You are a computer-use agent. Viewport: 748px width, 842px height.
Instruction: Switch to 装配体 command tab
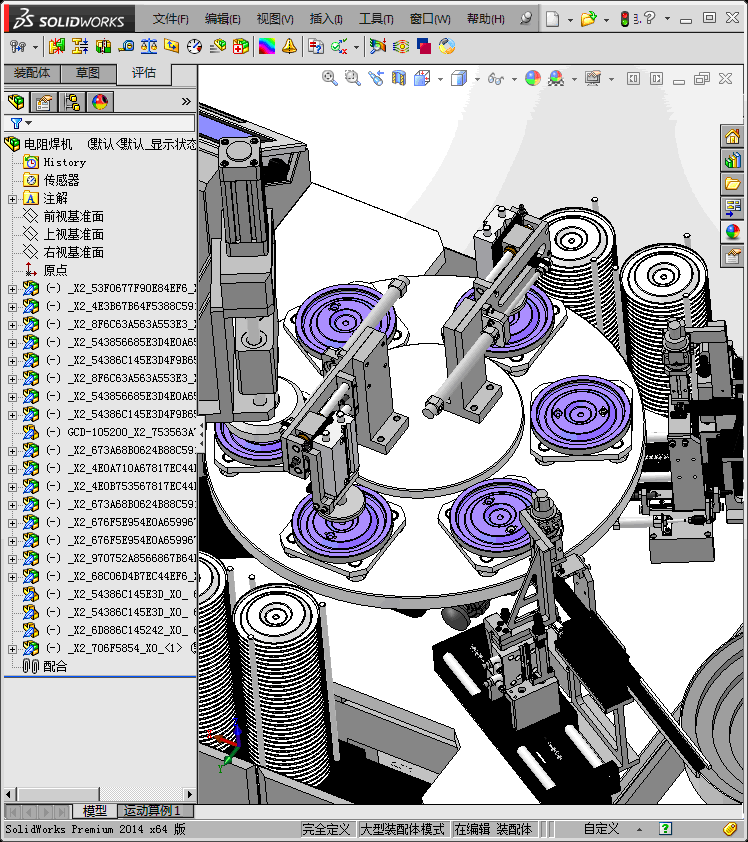(x=32, y=73)
